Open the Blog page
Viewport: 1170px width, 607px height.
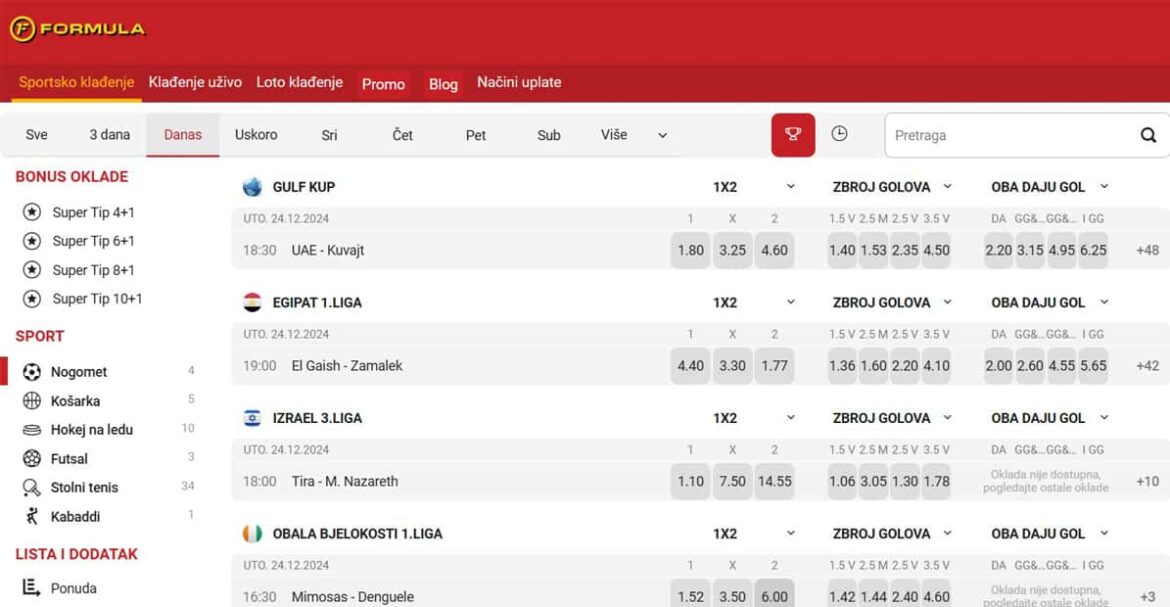[443, 85]
